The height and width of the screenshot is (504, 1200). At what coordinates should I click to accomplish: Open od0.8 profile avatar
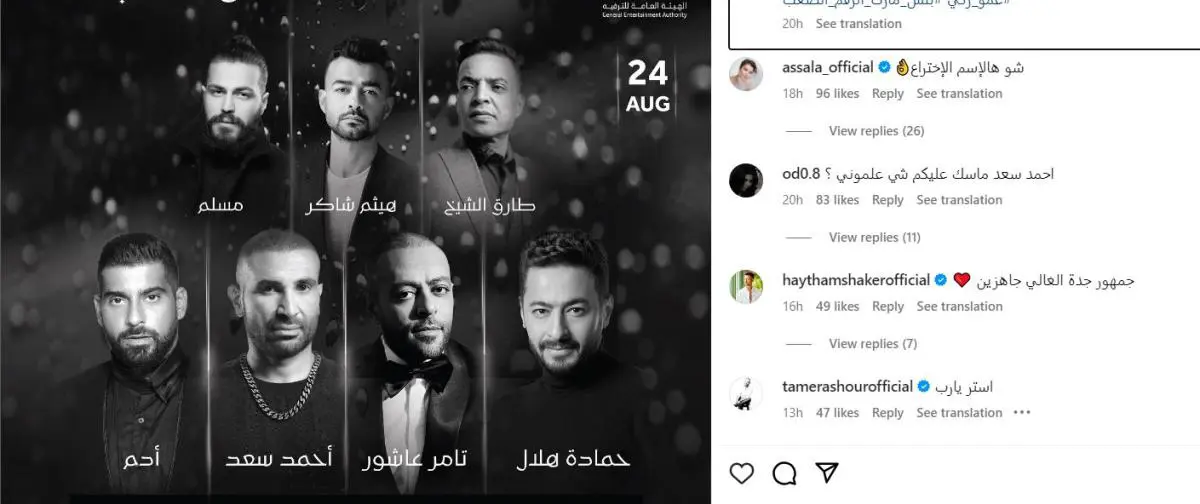(747, 180)
